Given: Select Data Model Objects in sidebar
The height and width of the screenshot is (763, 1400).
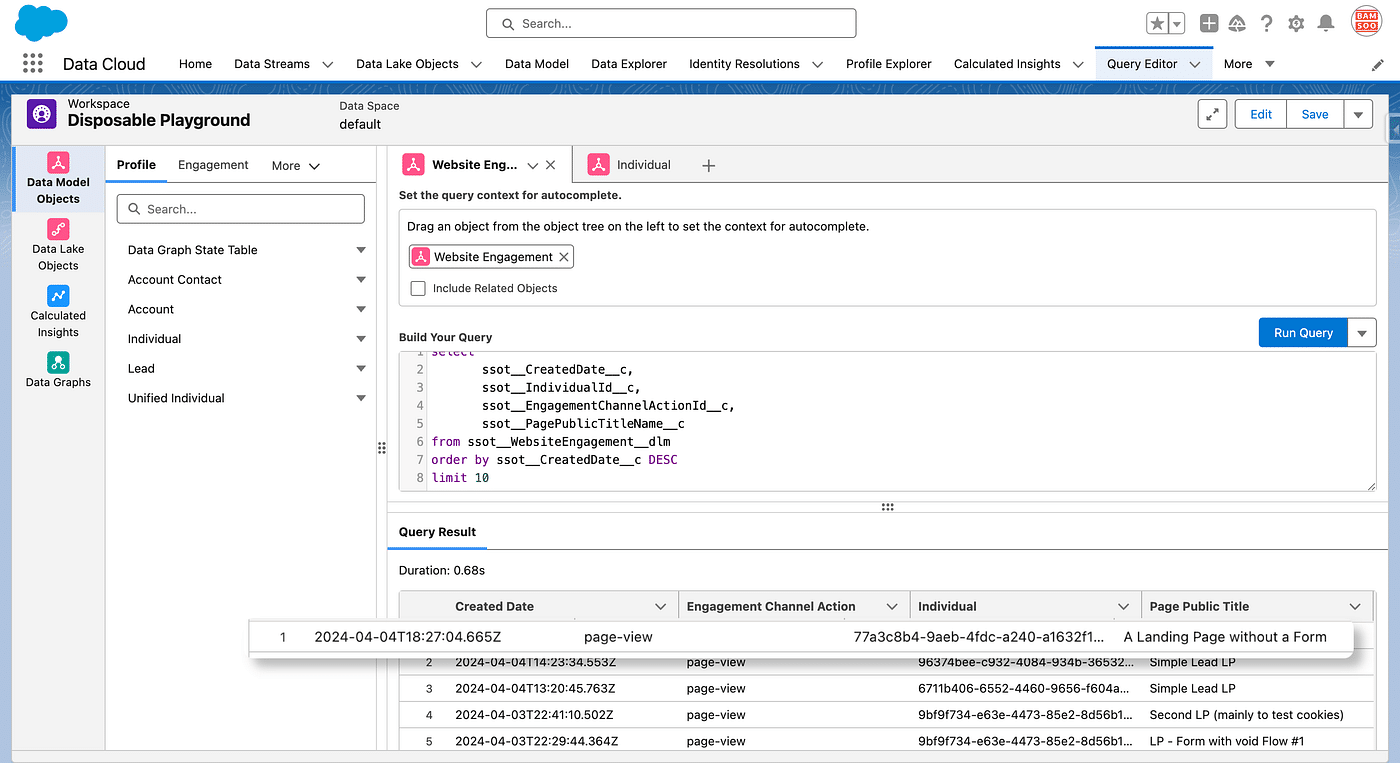Looking at the screenshot, I should click(58, 179).
